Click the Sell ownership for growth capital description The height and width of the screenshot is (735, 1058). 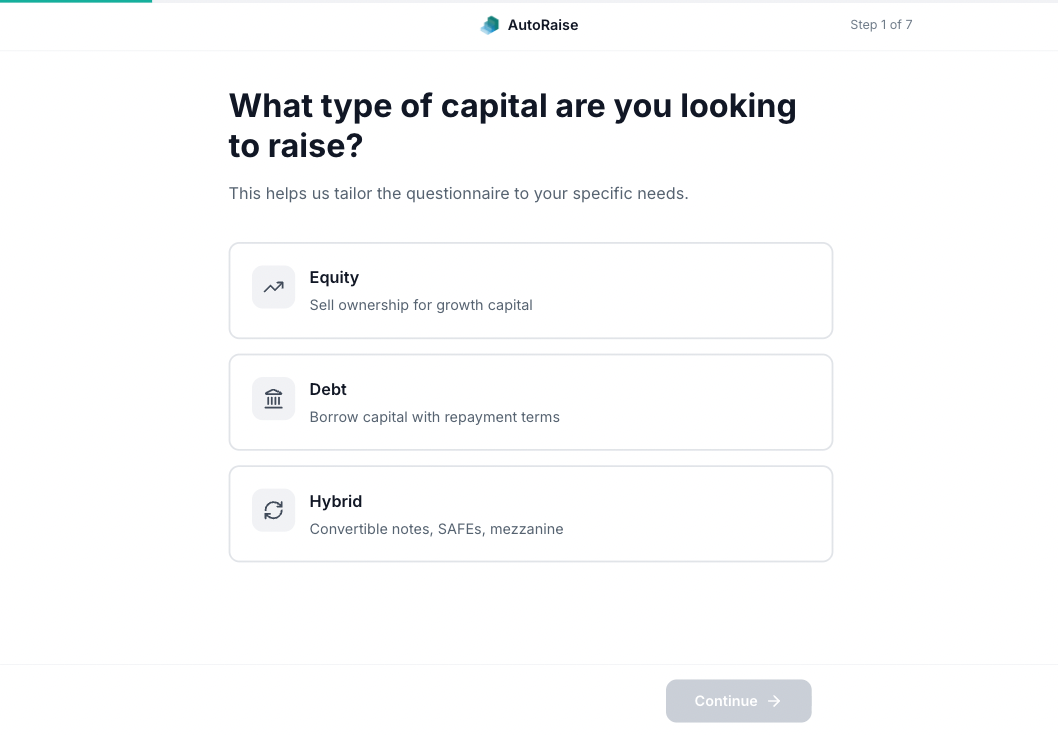(421, 305)
